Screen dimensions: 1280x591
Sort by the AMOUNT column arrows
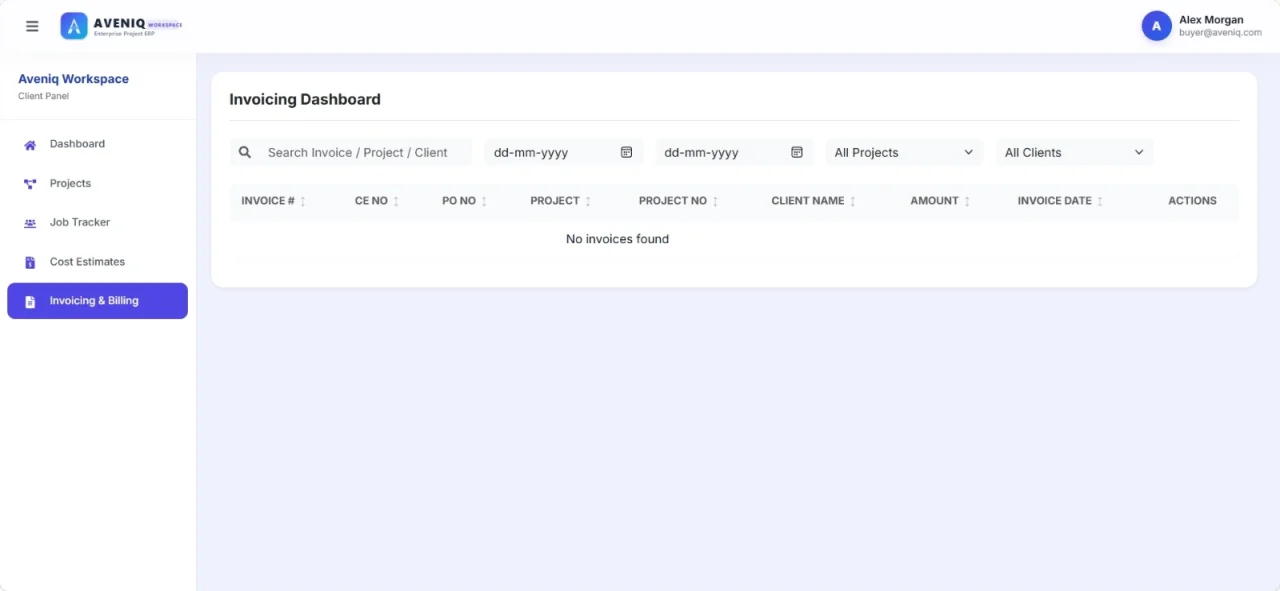(x=967, y=201)
